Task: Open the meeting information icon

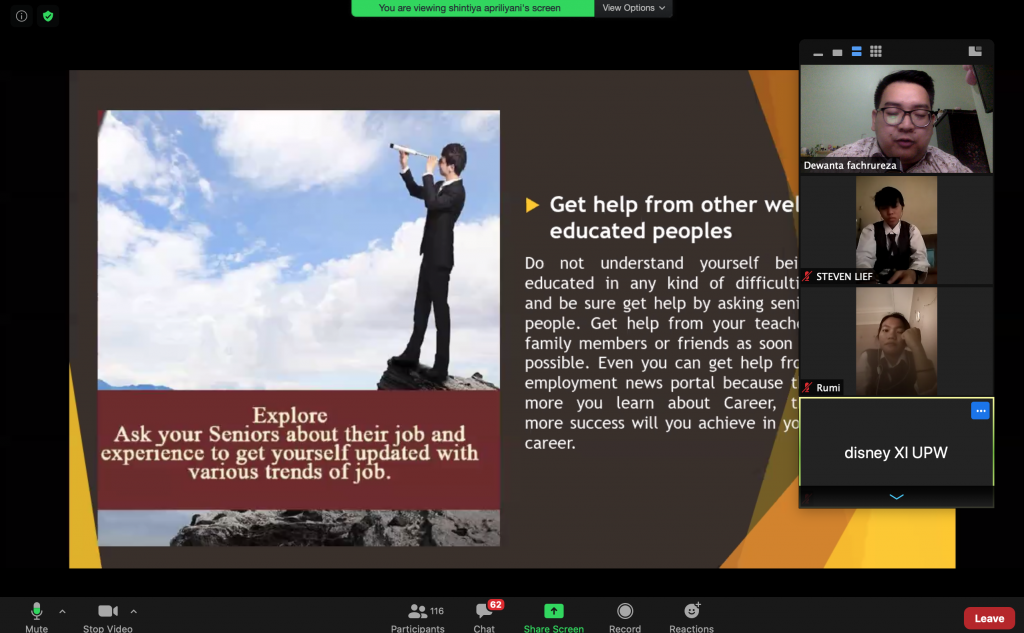Action: tap(22, 16)
